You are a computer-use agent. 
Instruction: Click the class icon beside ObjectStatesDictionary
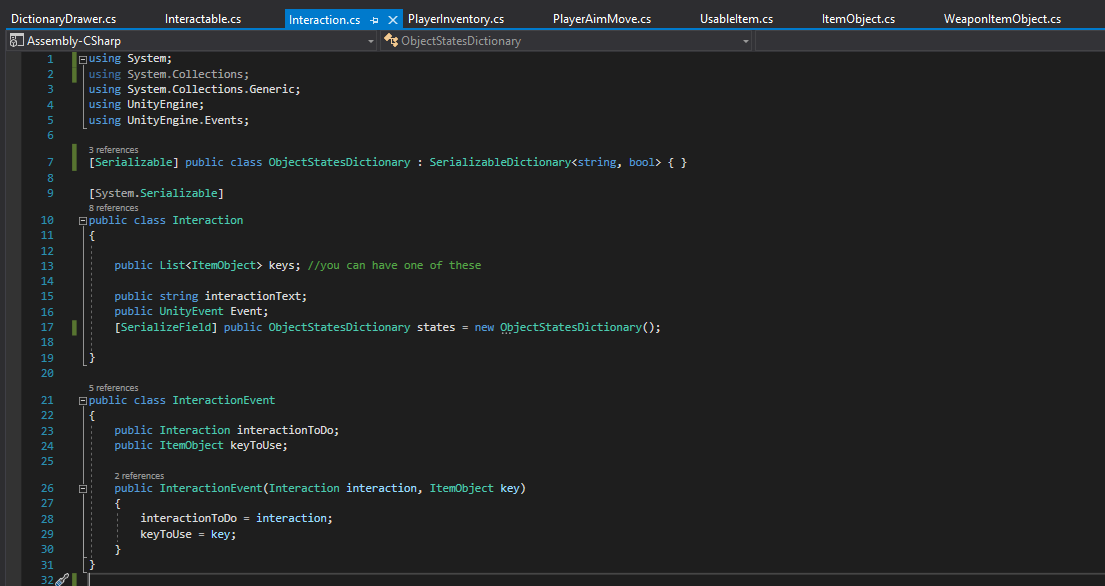(390, 41)
